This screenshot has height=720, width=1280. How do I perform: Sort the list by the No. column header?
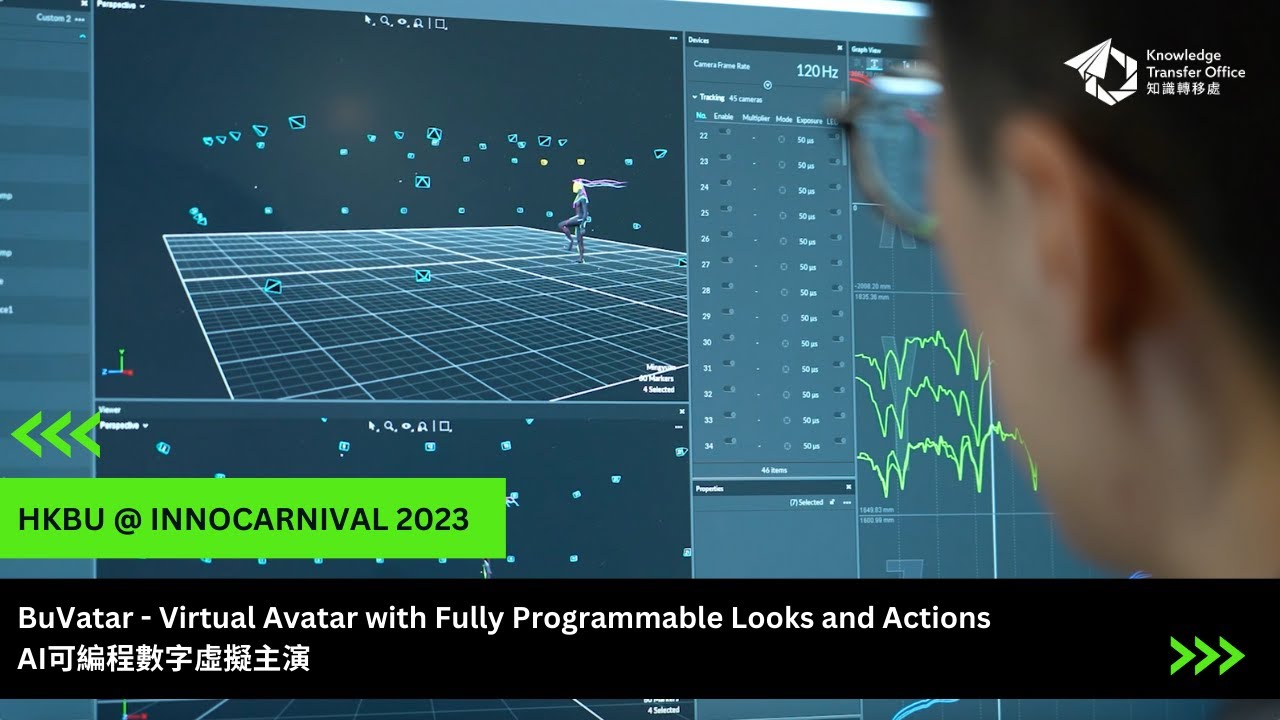tap(702, 117)
